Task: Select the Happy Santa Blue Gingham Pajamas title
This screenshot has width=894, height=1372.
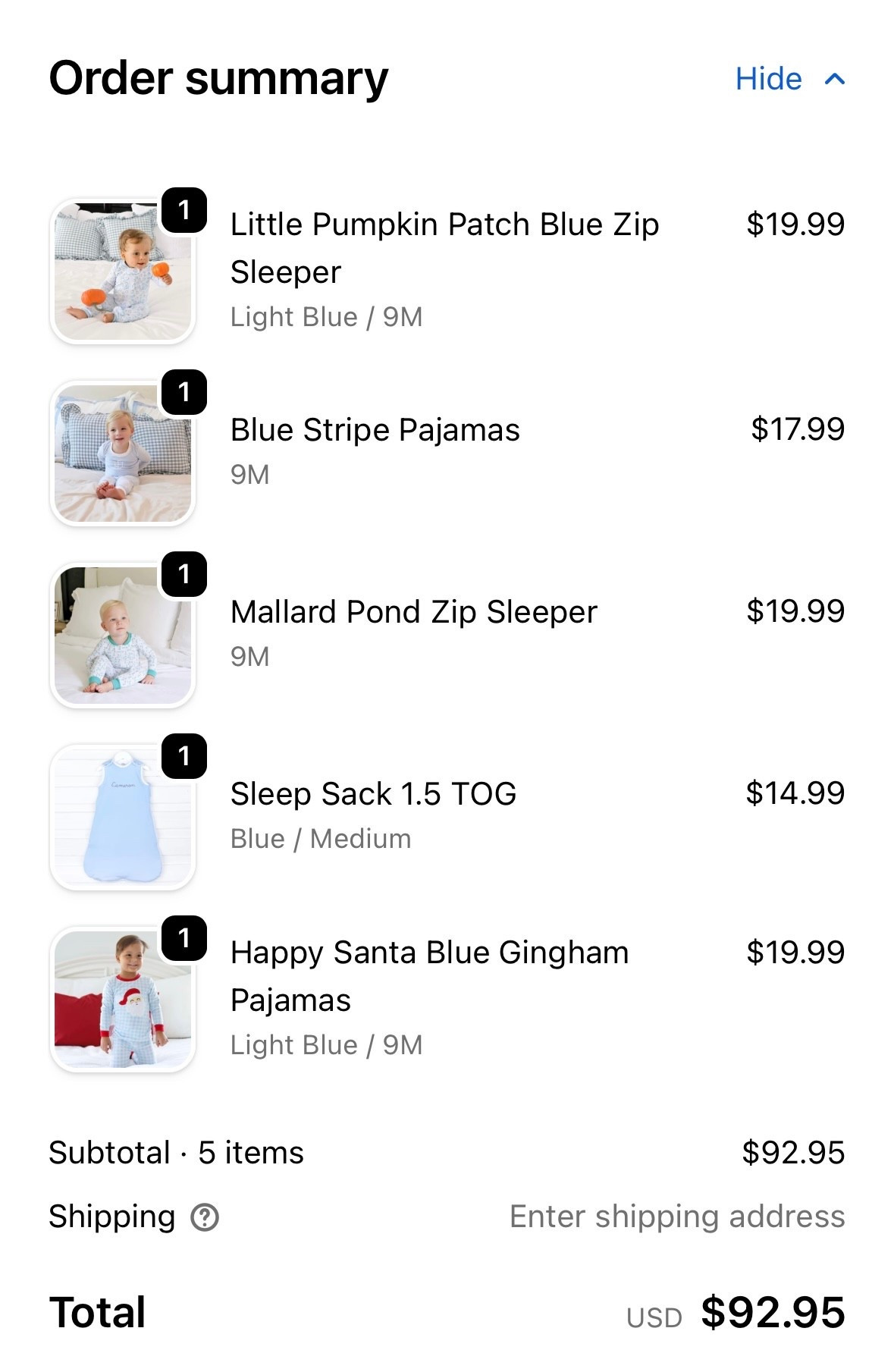Action: coord(429,976)
